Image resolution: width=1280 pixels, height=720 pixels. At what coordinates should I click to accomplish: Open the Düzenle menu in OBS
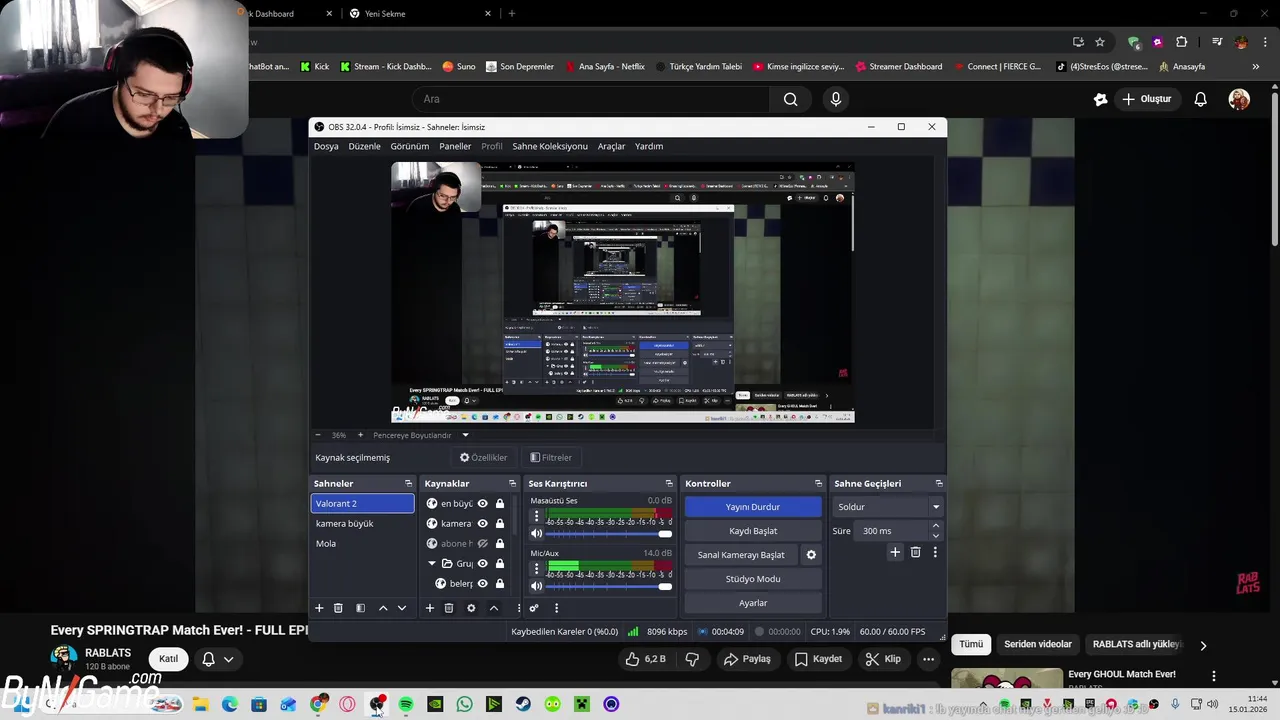pyautogui.click(x=364, y=146)
